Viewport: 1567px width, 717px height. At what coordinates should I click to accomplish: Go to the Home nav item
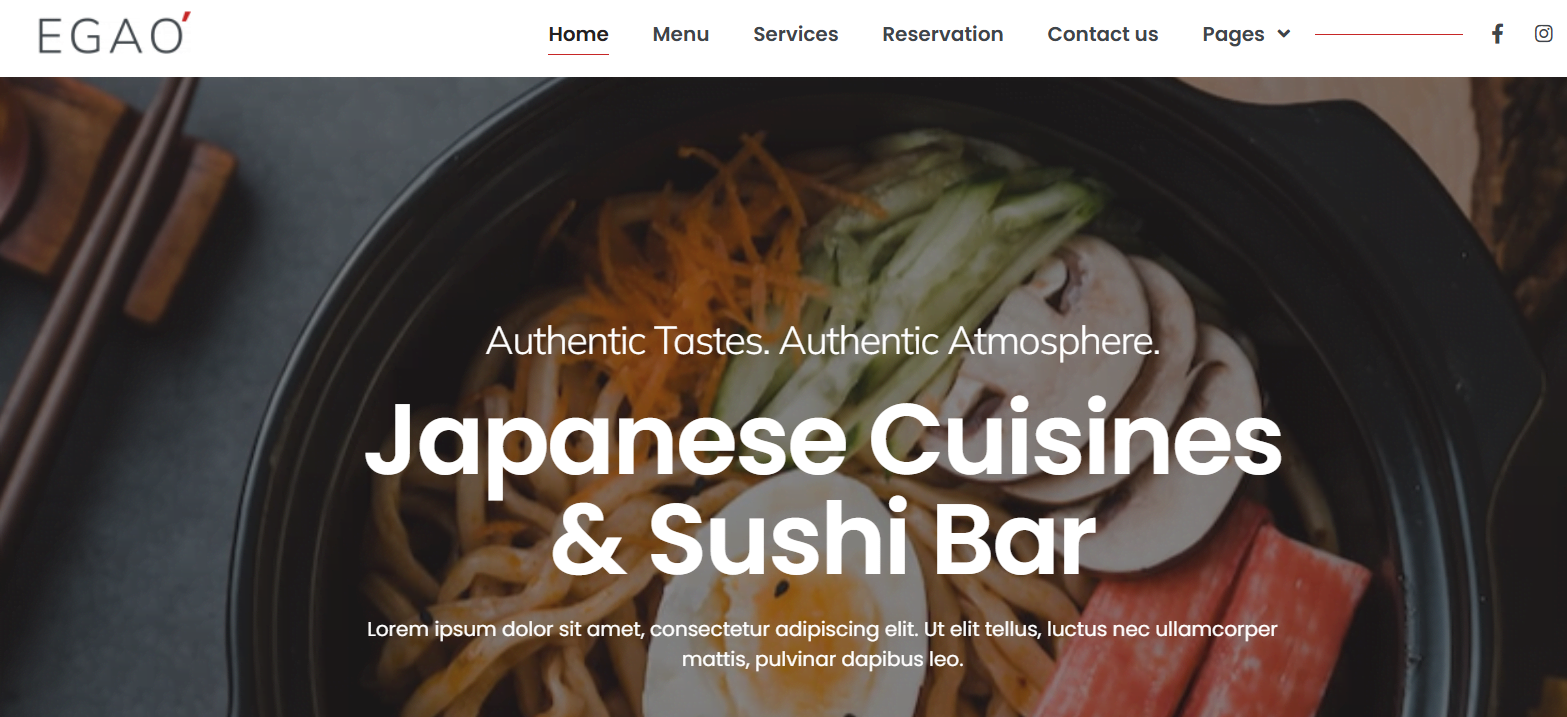578,34
